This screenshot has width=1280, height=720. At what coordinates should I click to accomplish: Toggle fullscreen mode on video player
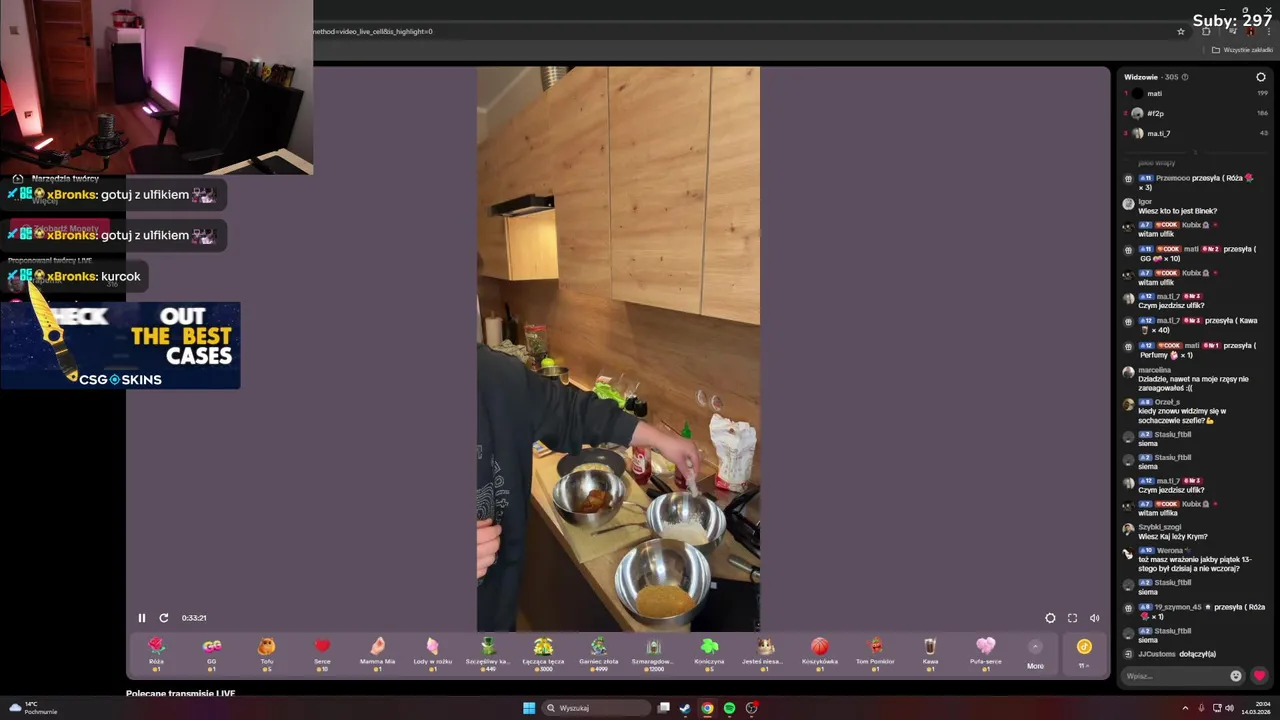click(1072, 618)
